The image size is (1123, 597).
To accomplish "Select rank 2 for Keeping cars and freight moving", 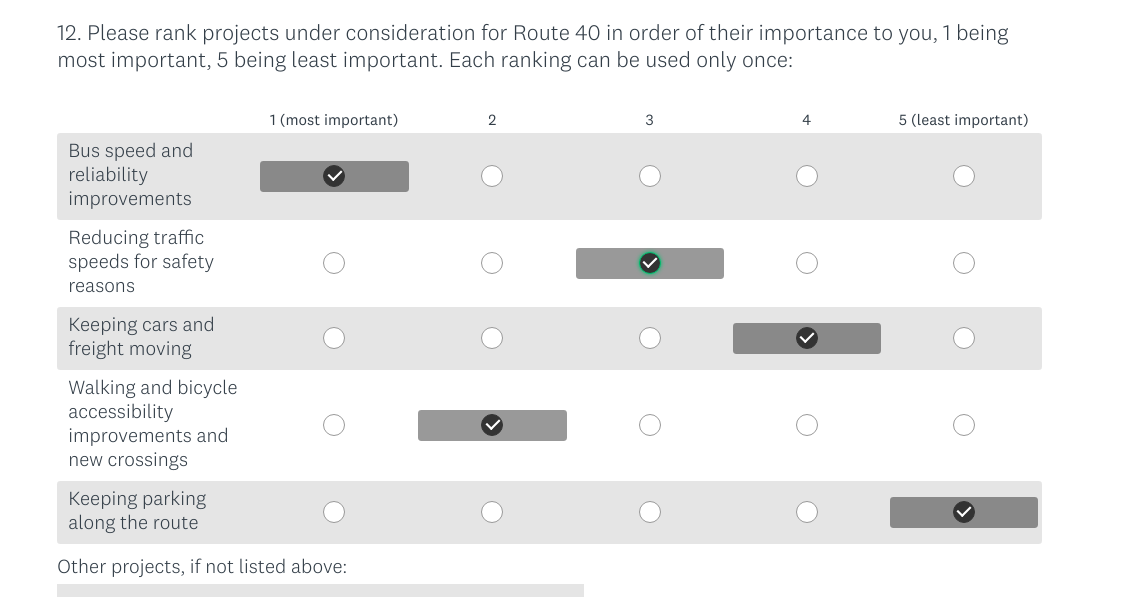I will tap(492, 338).
